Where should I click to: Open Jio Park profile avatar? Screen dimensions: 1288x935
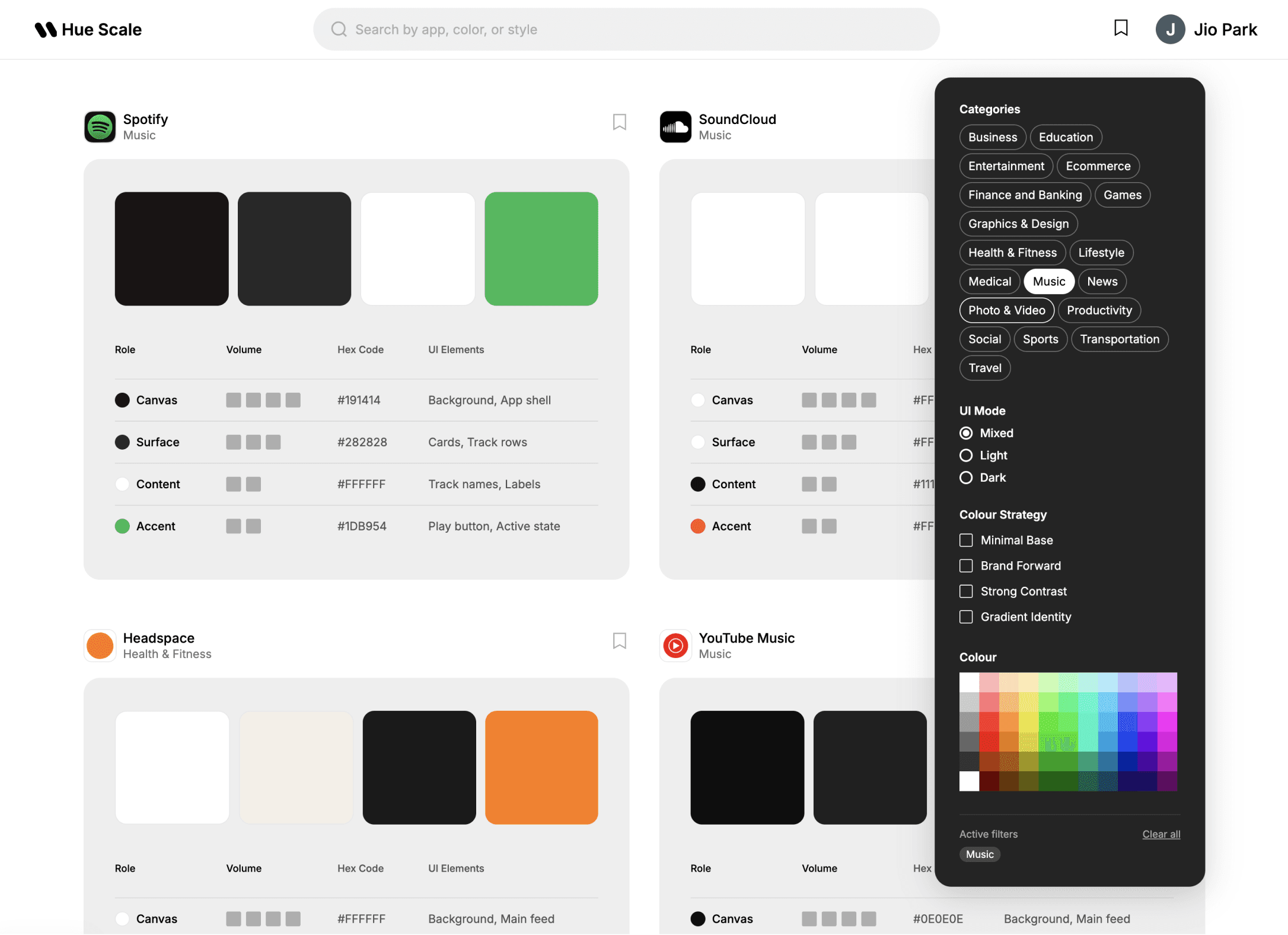pyautogui.click(x=1170, y=29)
